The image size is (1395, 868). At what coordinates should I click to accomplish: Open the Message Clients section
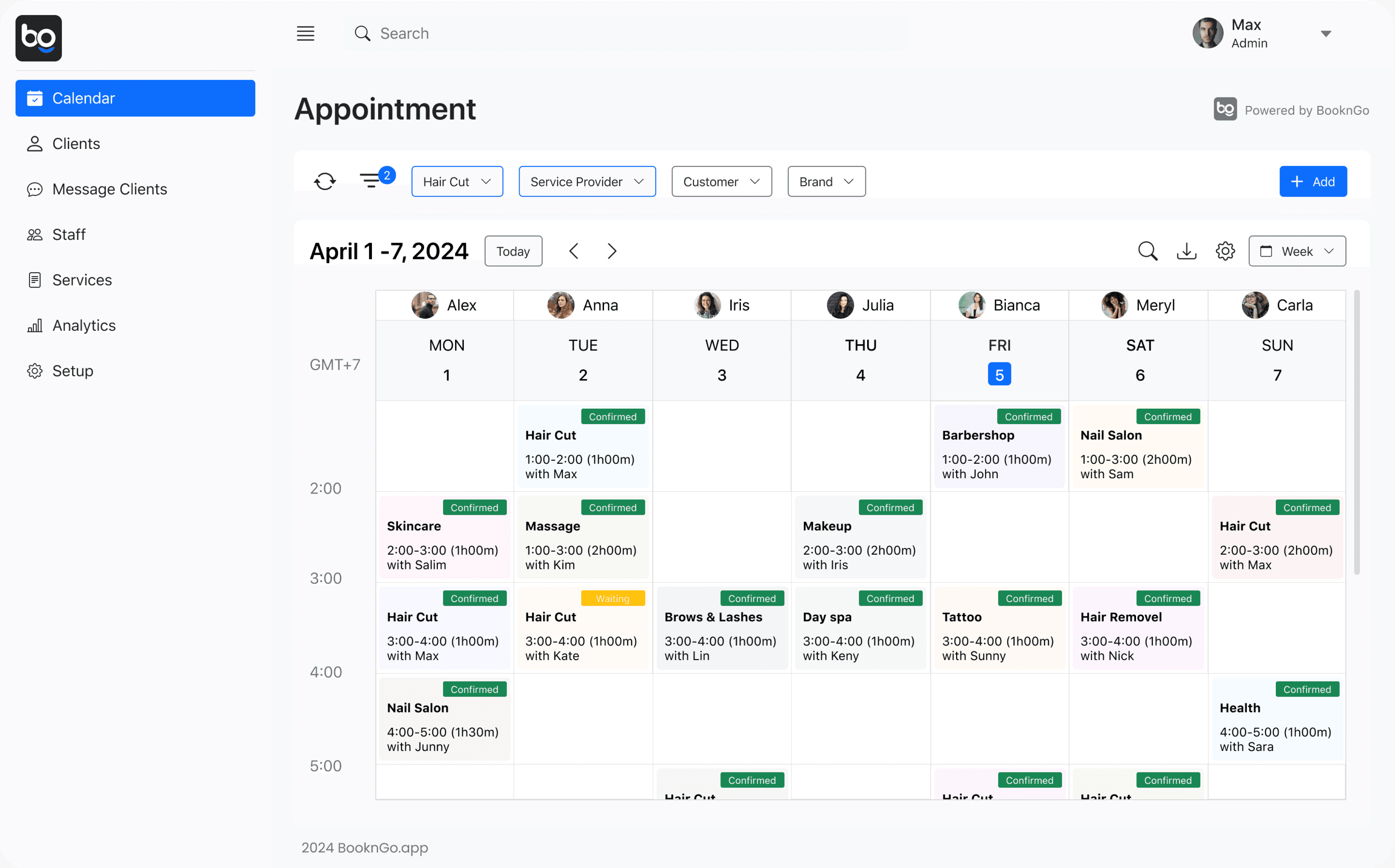pos(110,188)
